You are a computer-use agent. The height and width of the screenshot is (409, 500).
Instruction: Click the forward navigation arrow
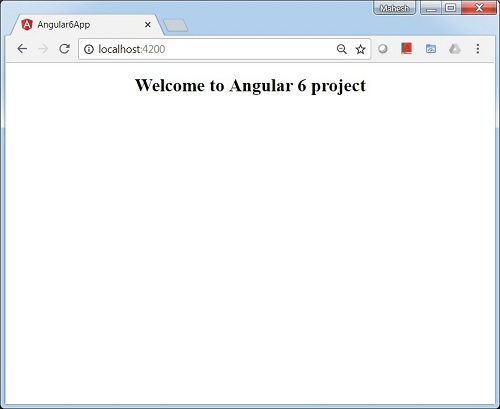point(43,49)
